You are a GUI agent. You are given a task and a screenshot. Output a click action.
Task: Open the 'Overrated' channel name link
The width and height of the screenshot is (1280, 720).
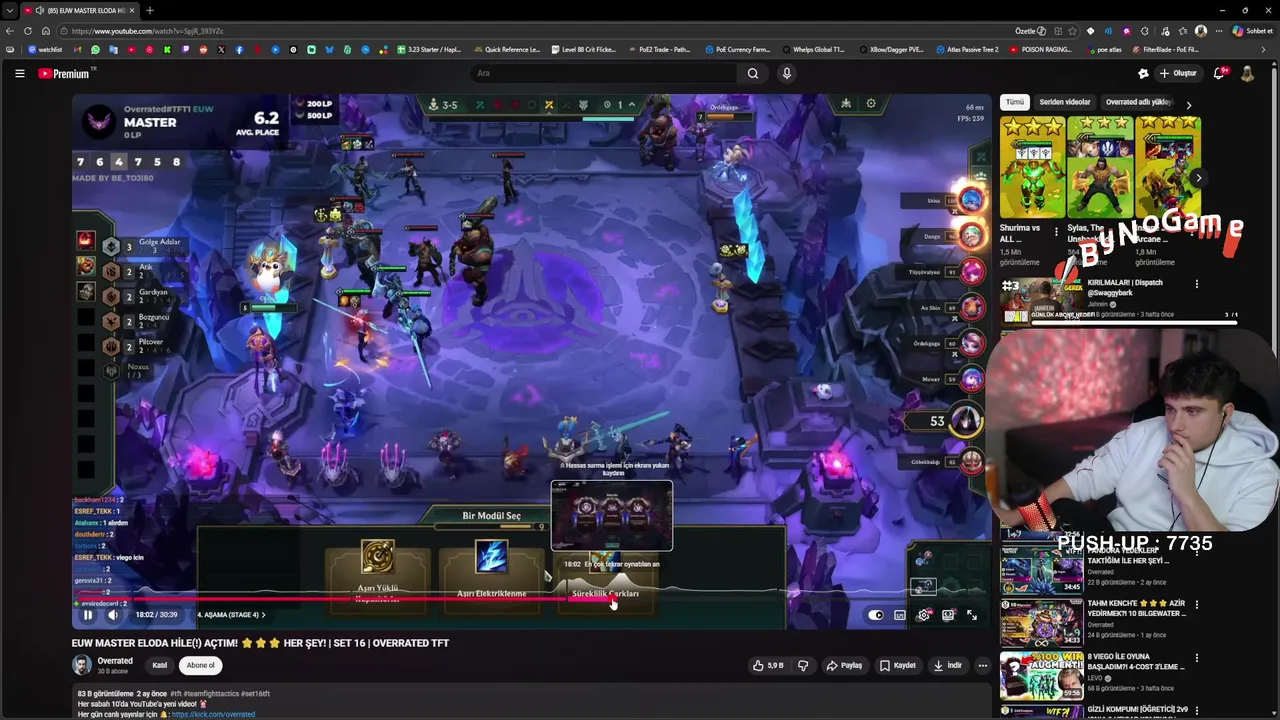pyautogui.click(x=115, y=661)
